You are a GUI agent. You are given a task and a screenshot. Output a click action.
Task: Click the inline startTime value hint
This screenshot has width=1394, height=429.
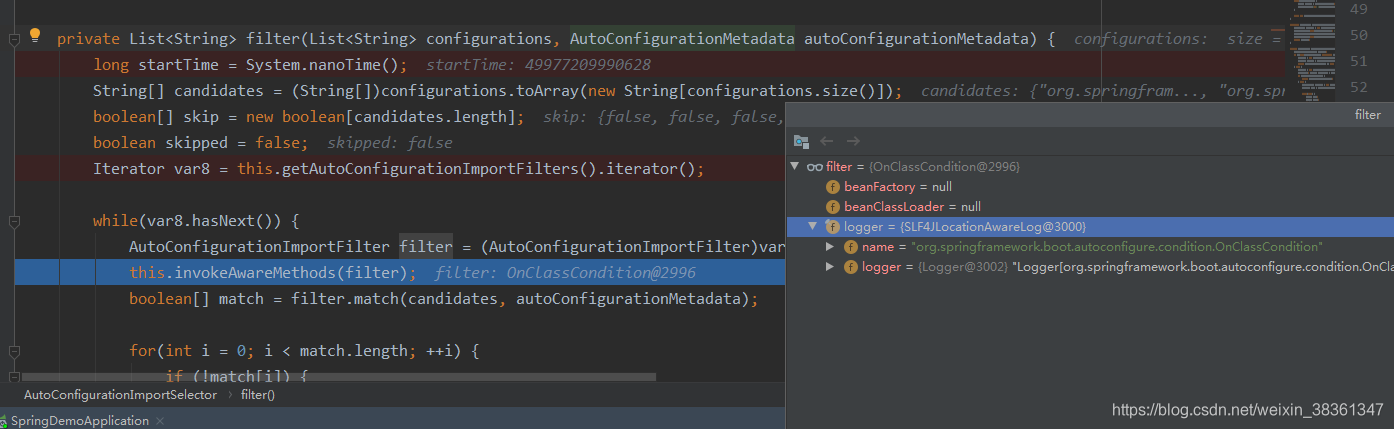click(x=538, y=65)
